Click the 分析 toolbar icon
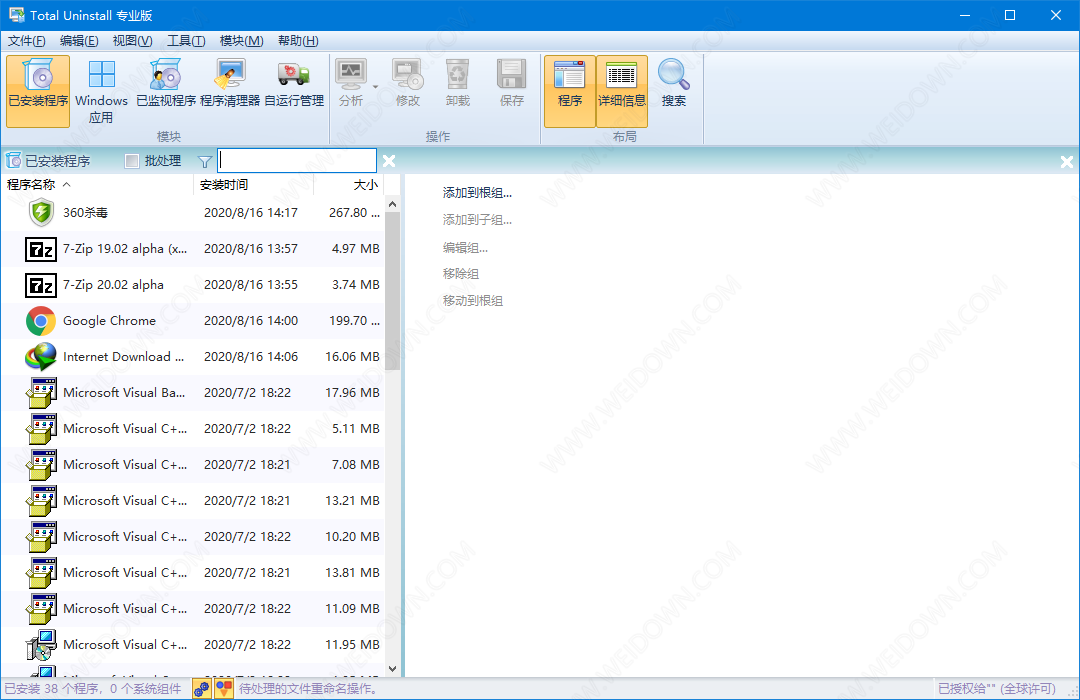1080x700 pixels. tap(351, 74)
